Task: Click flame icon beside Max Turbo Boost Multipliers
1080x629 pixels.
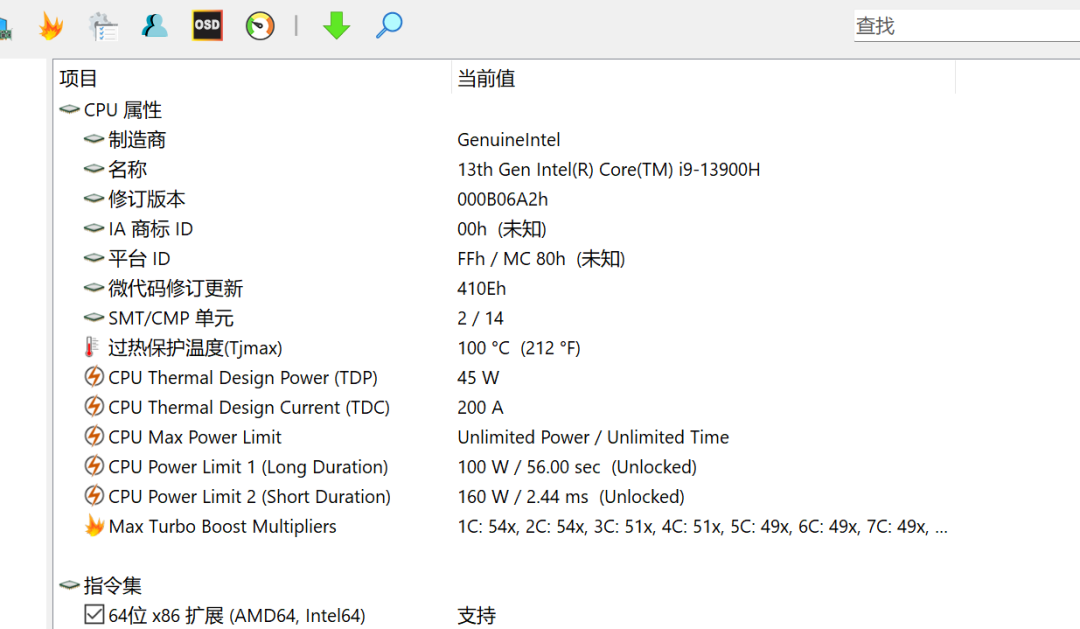Action: coord(94,526)
